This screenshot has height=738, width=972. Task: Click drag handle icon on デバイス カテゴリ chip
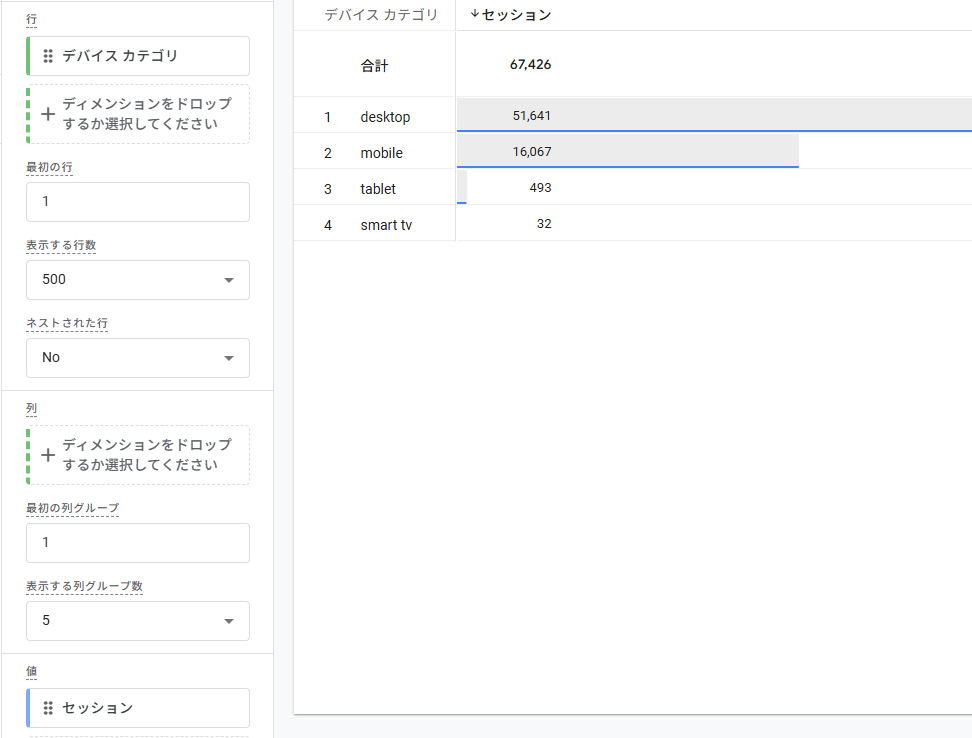[48, 56]
